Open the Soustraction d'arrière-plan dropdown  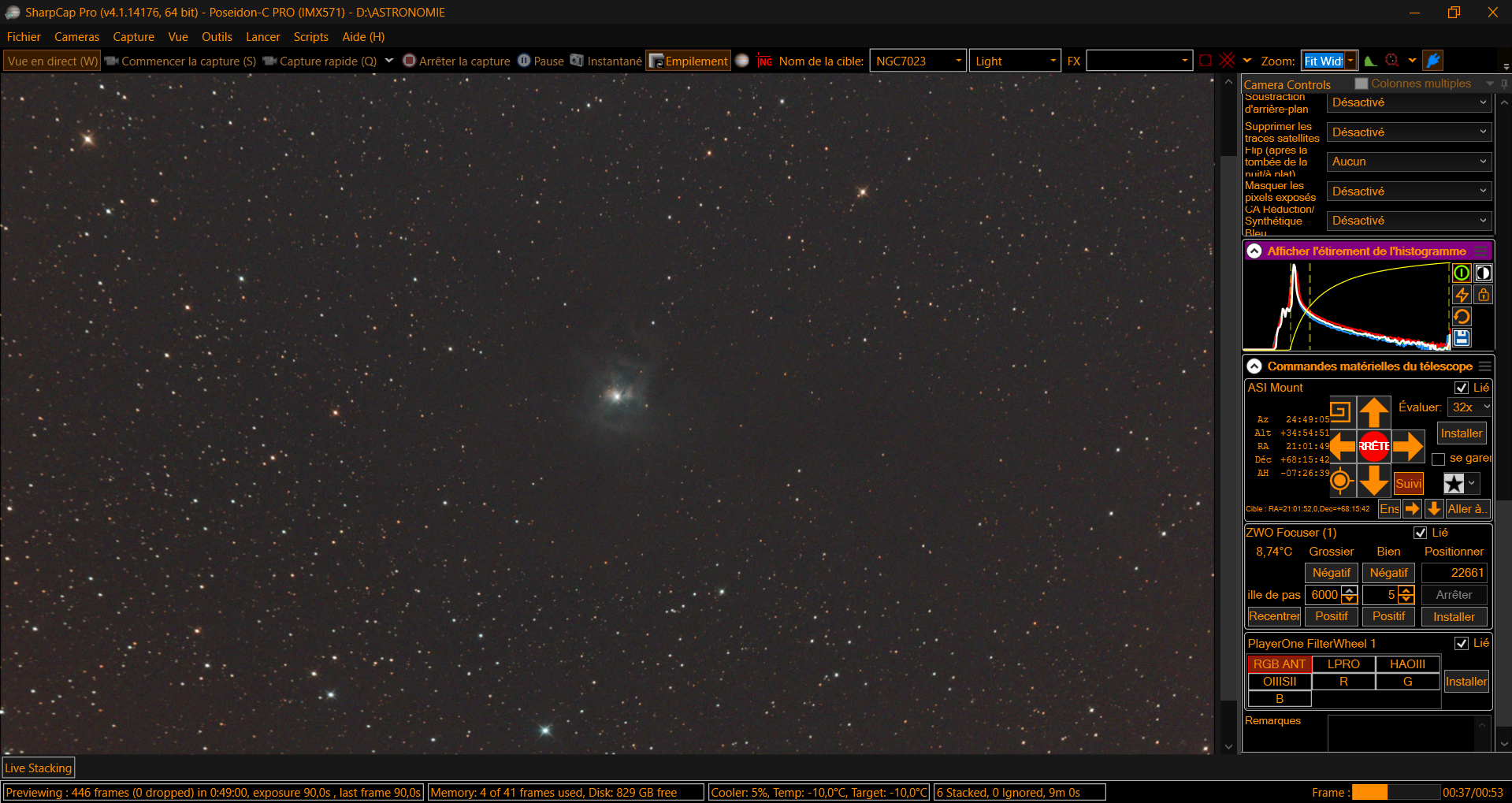pyautogui.click(x=1410, y=102)
